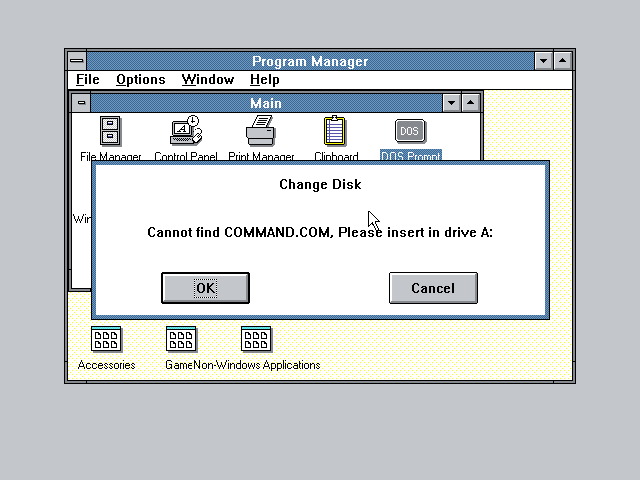Click the Change Disk dialog title
640x480 pixels.
(x=320, y=184)
